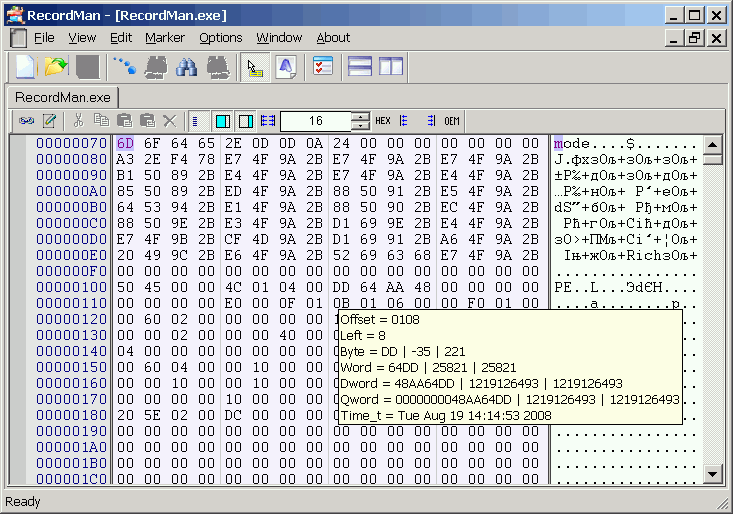
Task: Click byte 50 at start of row 00000100
Action: pos(125,287)
